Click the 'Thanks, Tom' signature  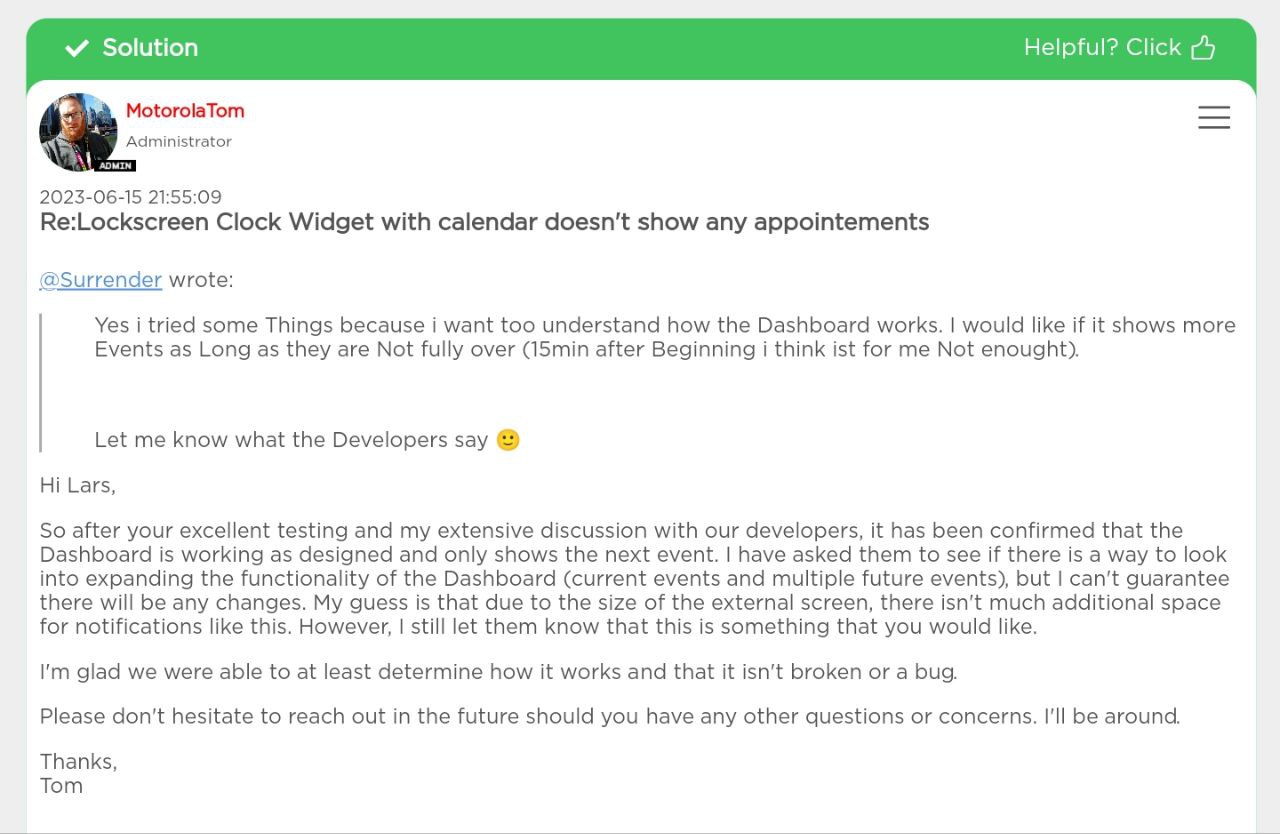tap(78, 774)
